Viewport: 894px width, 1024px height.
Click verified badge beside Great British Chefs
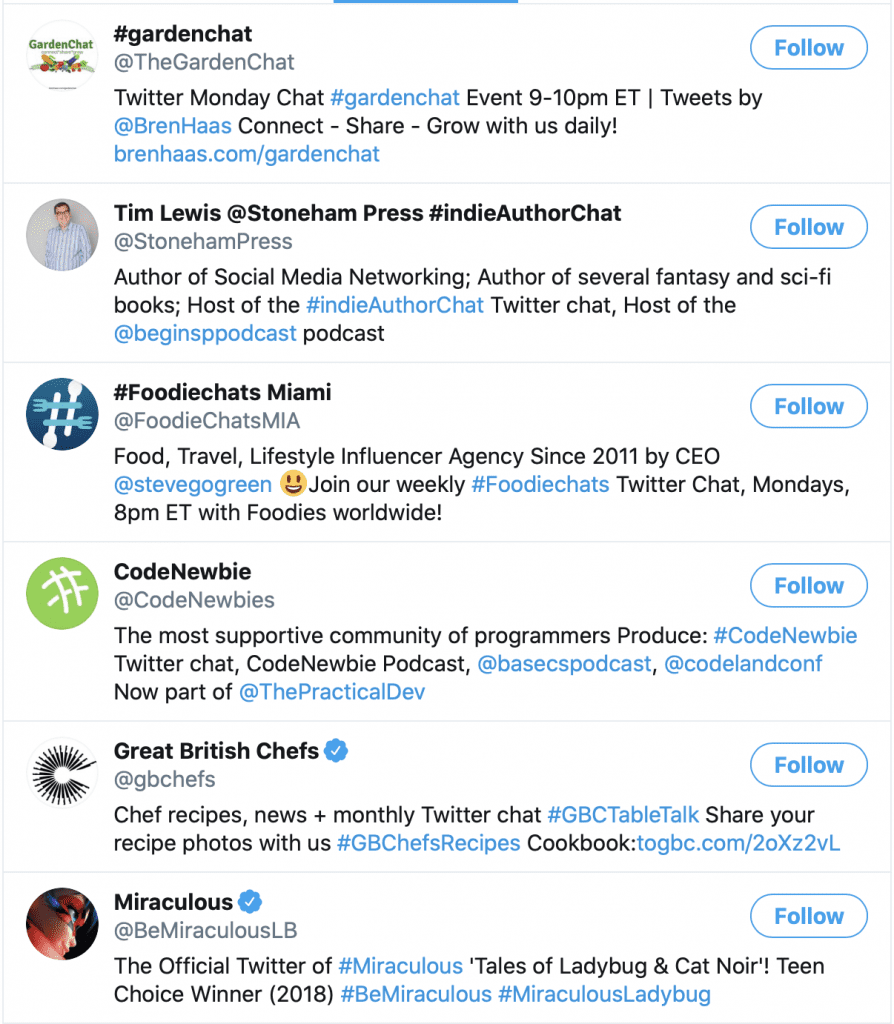click(337, 751)
